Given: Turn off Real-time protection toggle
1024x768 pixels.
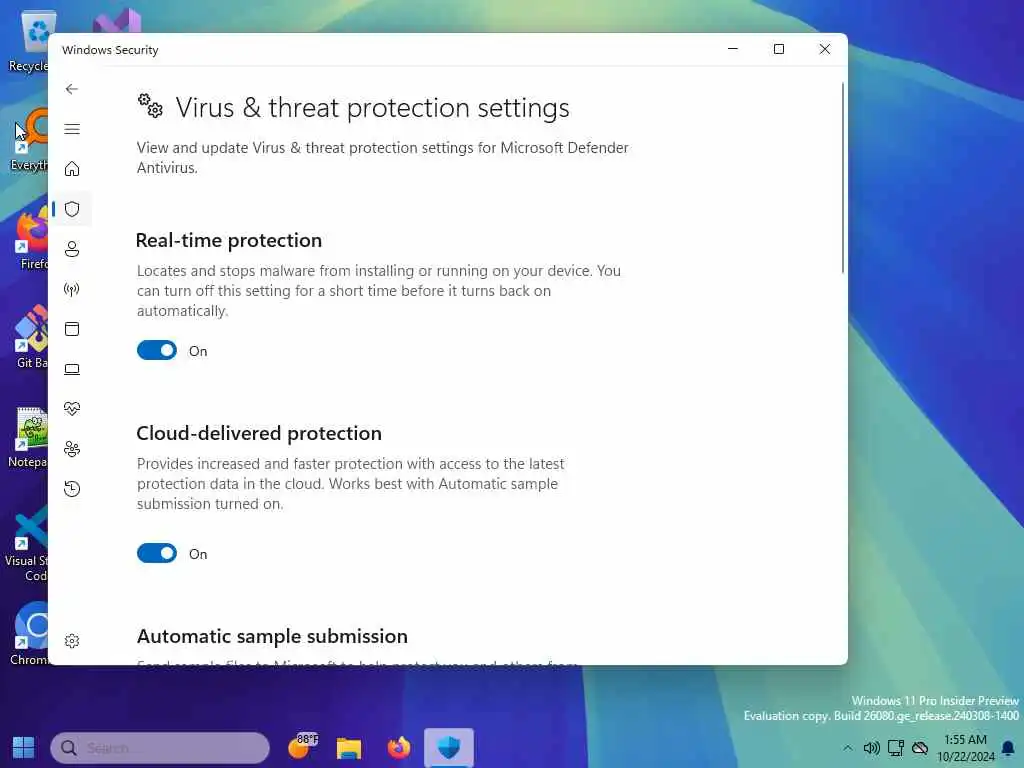Looking at the screenshot, I should [157, 351].
